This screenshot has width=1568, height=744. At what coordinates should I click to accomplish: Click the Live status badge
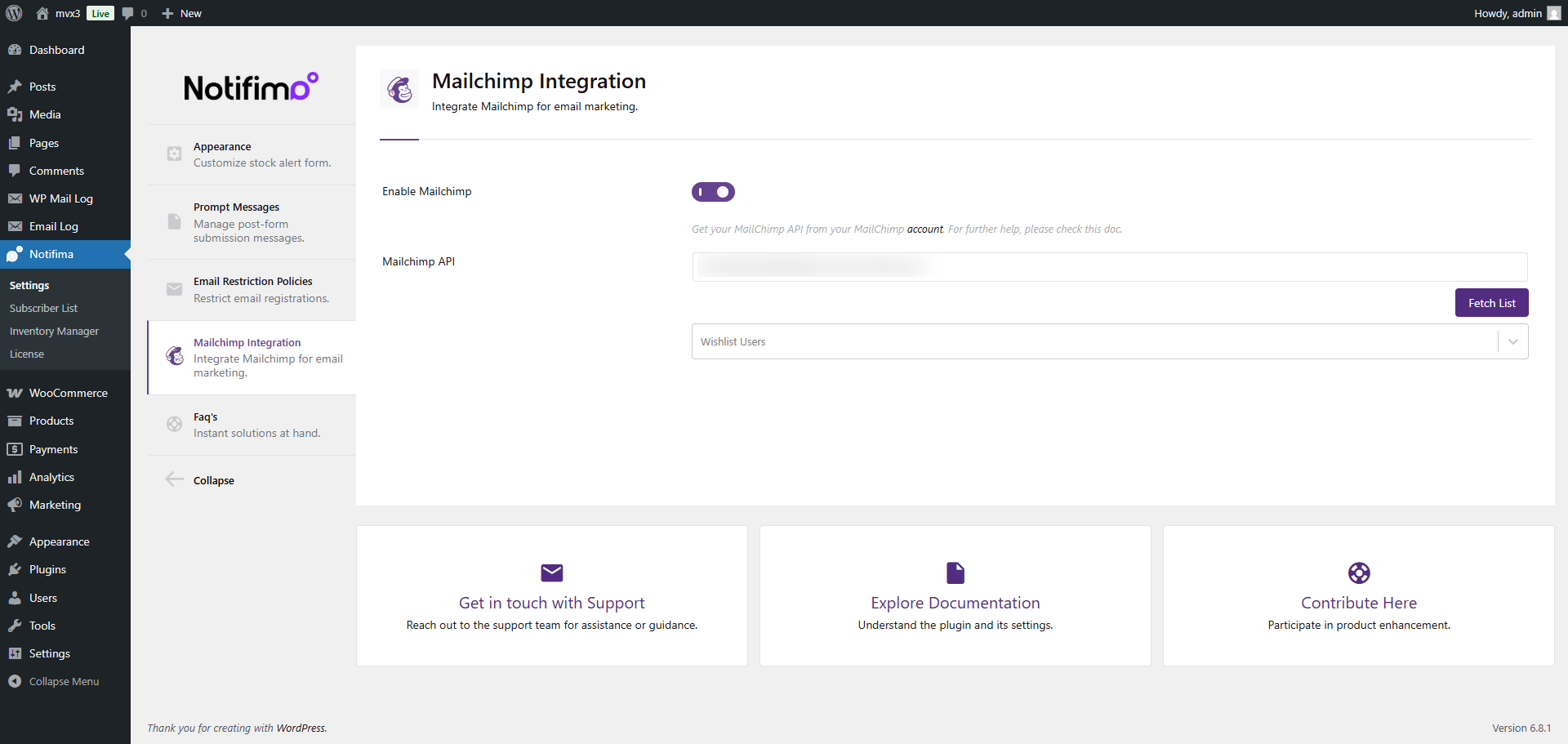click(100, 13)
